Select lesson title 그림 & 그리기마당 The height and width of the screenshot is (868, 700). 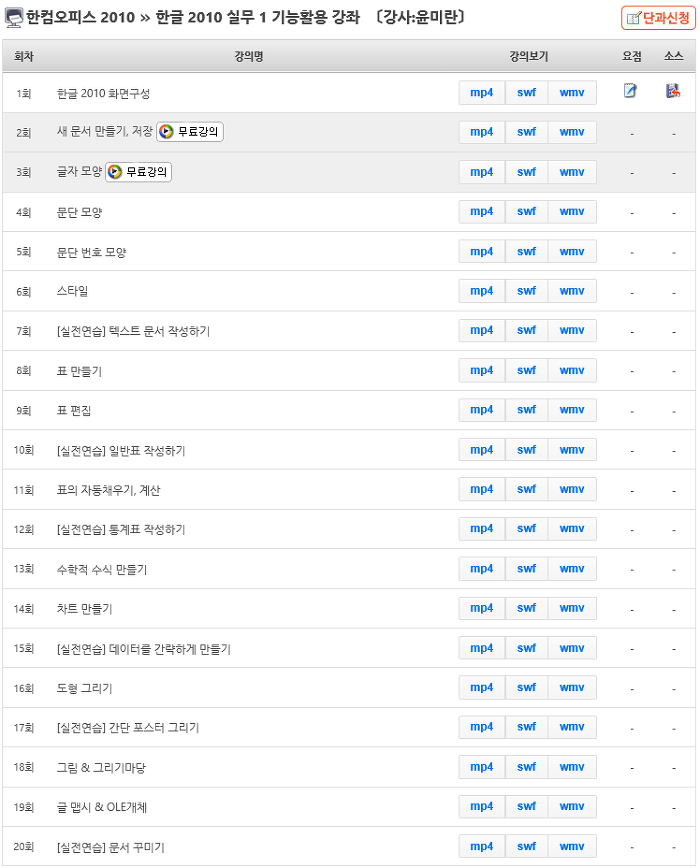[x=101, y=767]
